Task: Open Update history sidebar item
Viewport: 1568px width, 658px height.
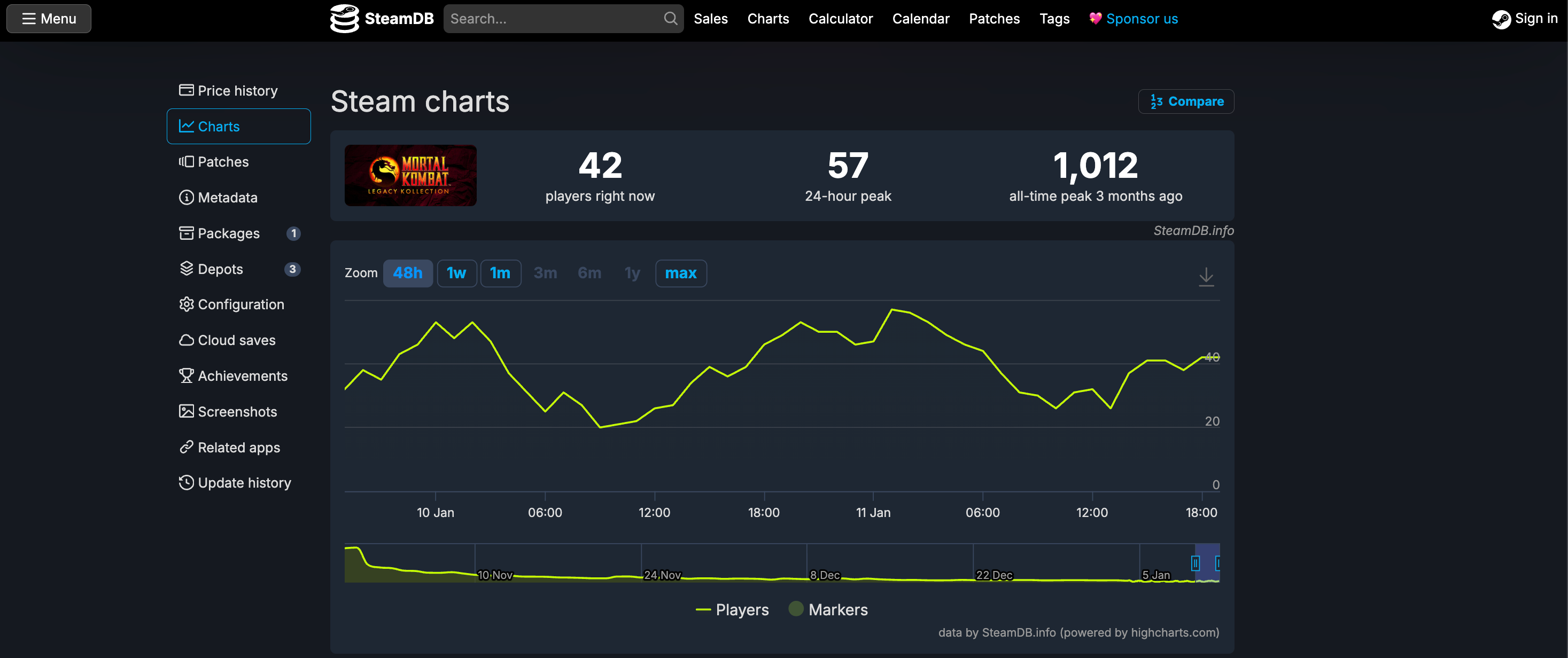Action: pyautogui.click(x=244, y=483)
